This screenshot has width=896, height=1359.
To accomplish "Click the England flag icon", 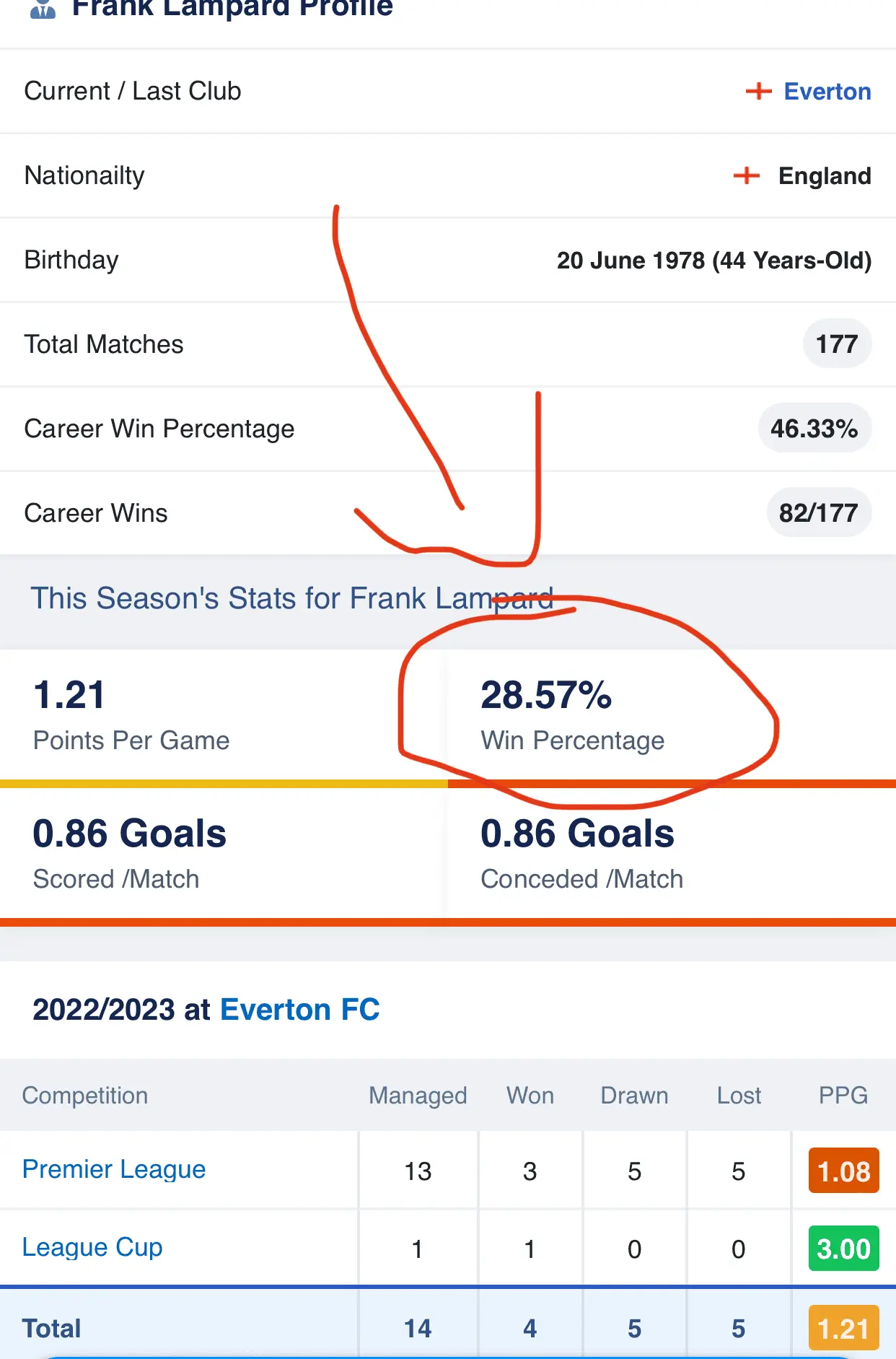I will pyautogui.click(x=747, y=175).
